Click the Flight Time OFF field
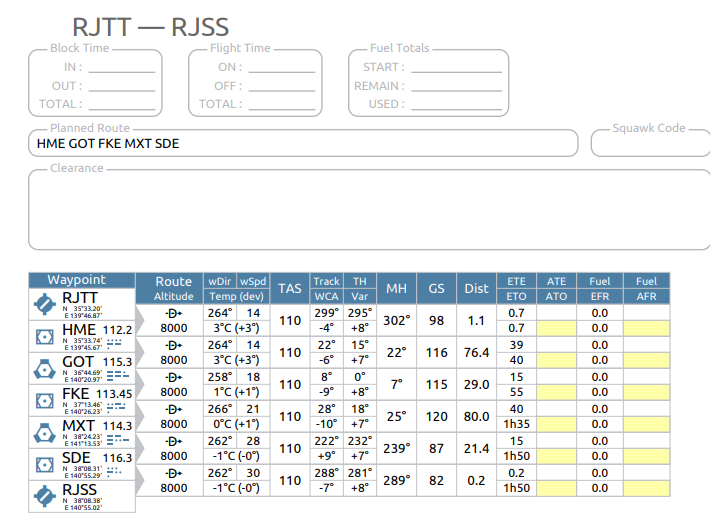This screenshot has width=710, height=523. pos(282,86)
